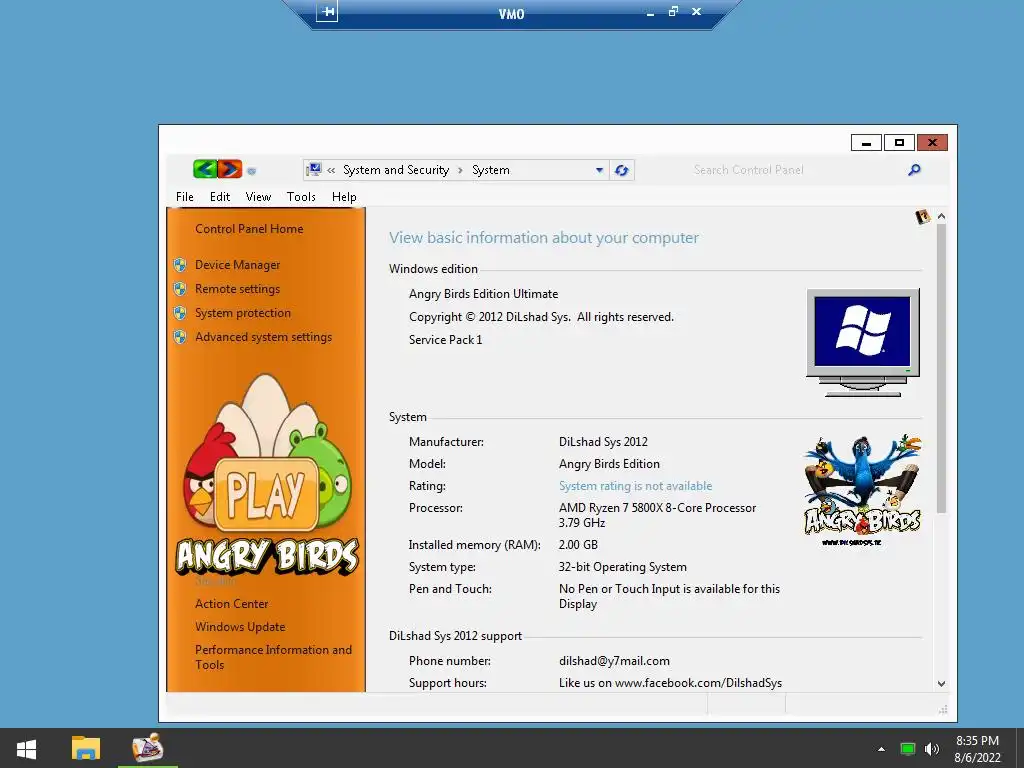Image resolution: width=1024 pixels, height=768 pixels.
Task: Click window resize grip in status bar
Action: coord(942,709)
